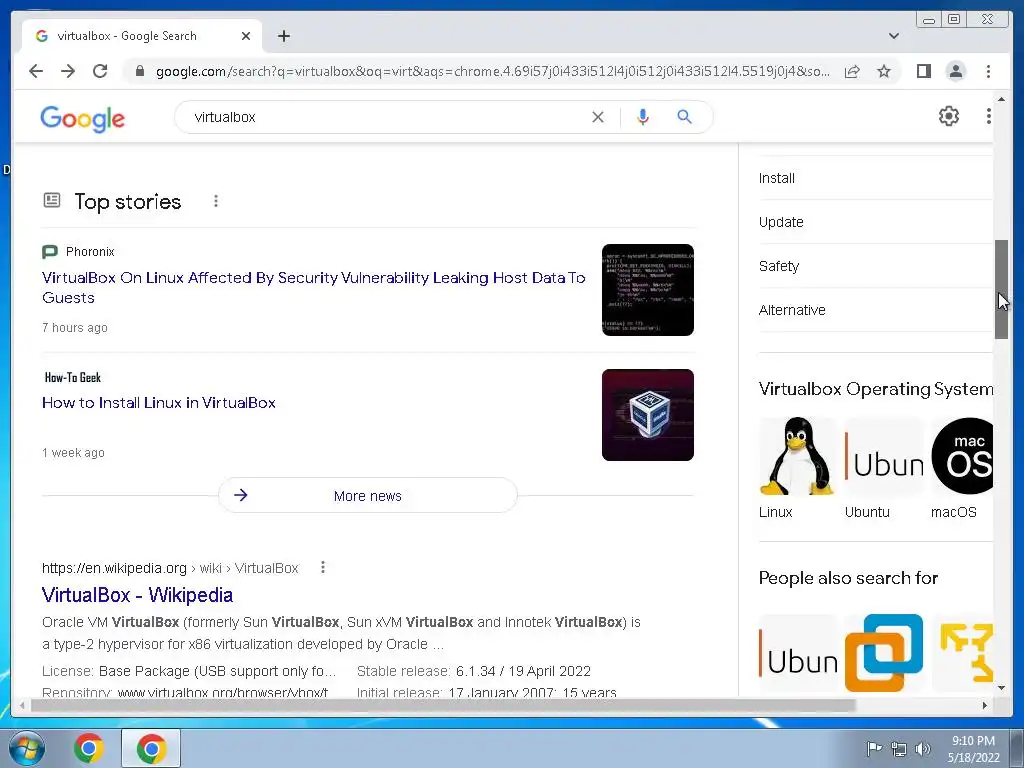Click the Google logo

point(82,119)
